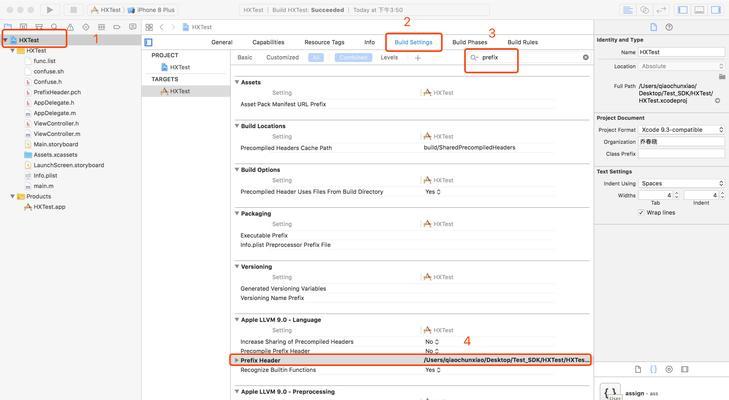Toggle the Utilities panel visibility button
The image size is (729, 400).
click(716, 10)
